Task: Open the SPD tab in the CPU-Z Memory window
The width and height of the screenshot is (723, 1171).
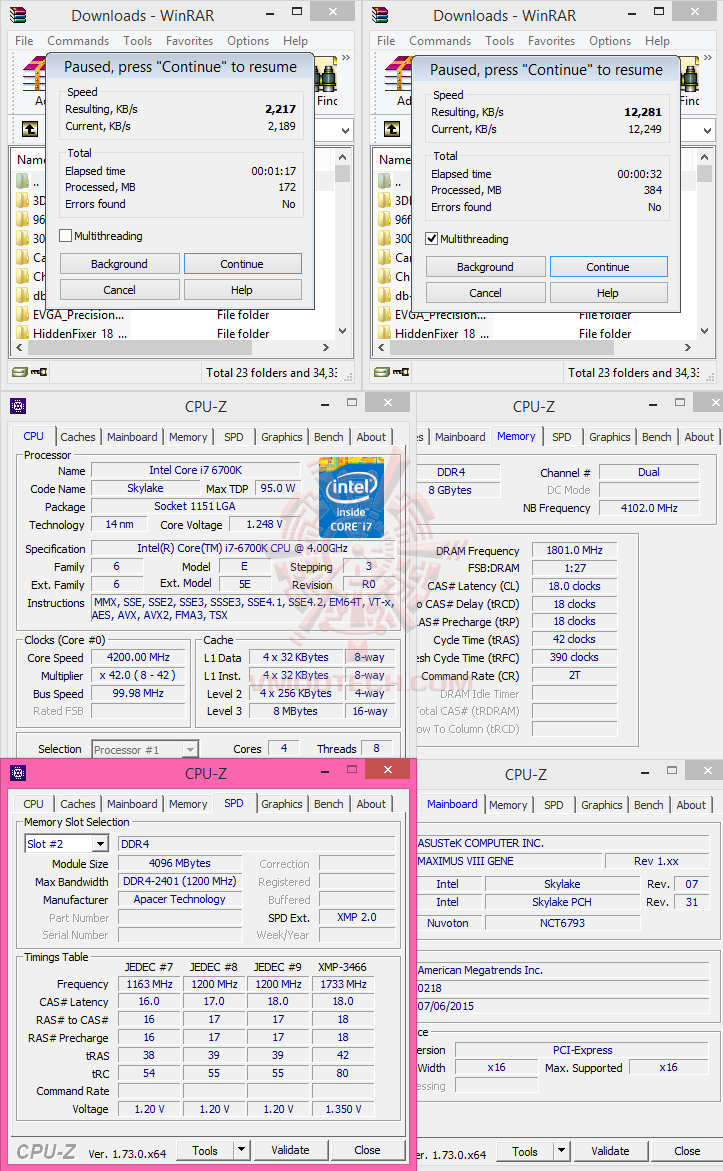Action: 562,437
